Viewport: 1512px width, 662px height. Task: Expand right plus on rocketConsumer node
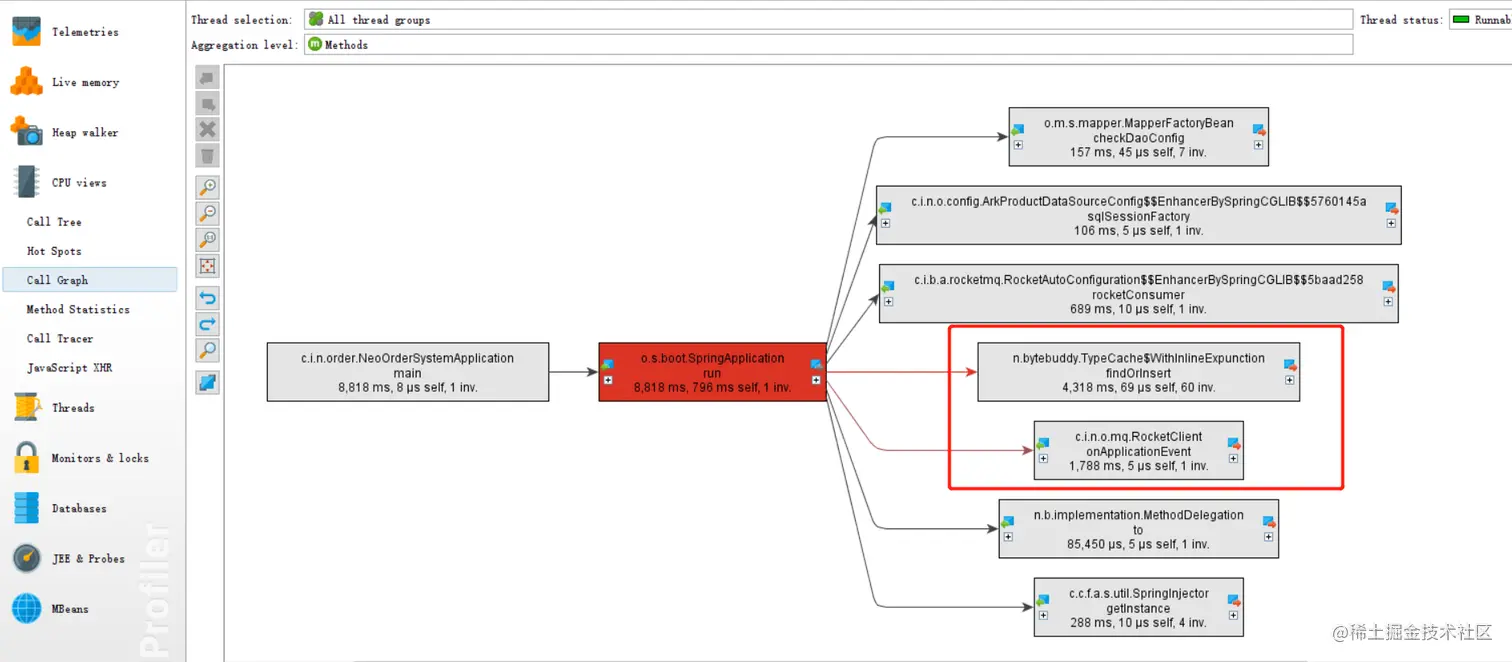[x=1388, y=302]
